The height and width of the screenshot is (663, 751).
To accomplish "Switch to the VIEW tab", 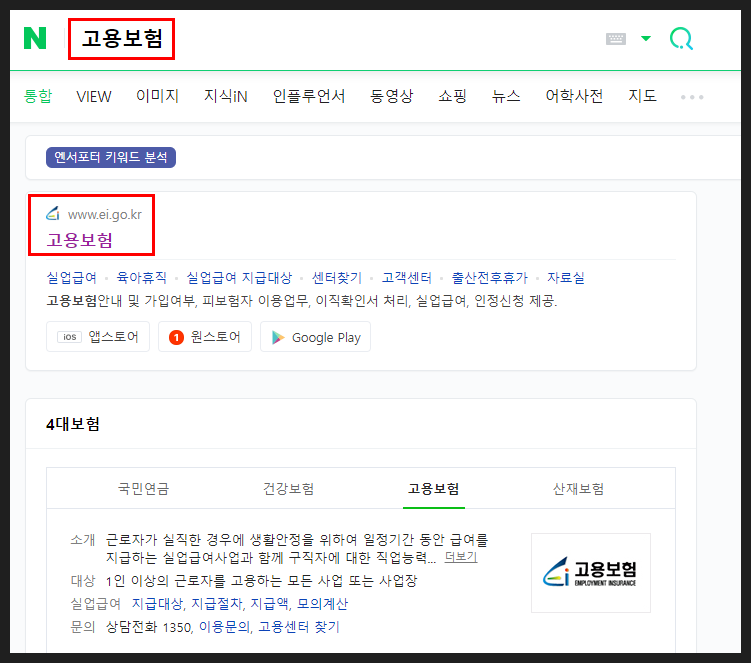I will (94, 97).
